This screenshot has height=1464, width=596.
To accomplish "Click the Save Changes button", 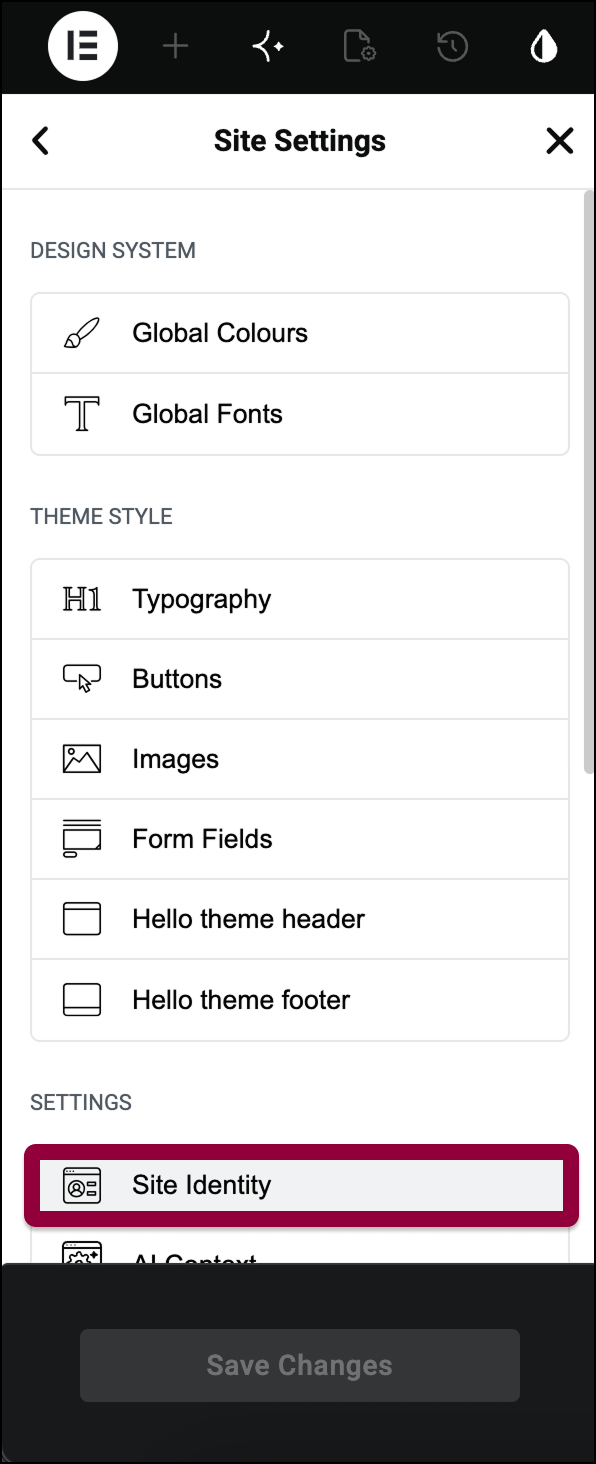I will (x=300, y=1365).
